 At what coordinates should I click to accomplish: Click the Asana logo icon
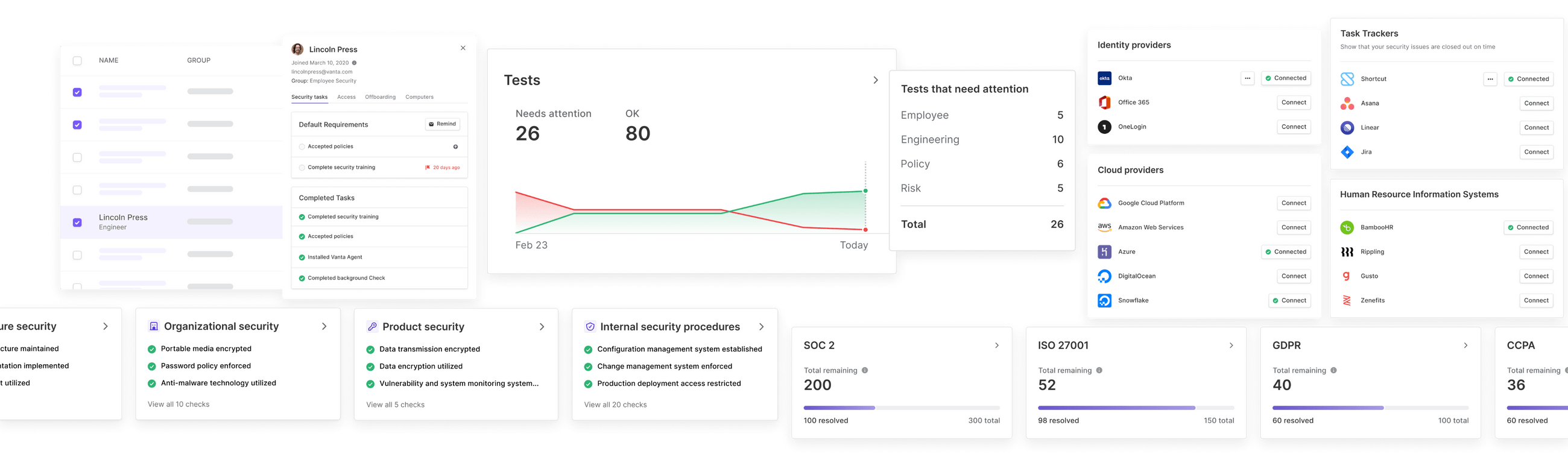click(1347, 104)
